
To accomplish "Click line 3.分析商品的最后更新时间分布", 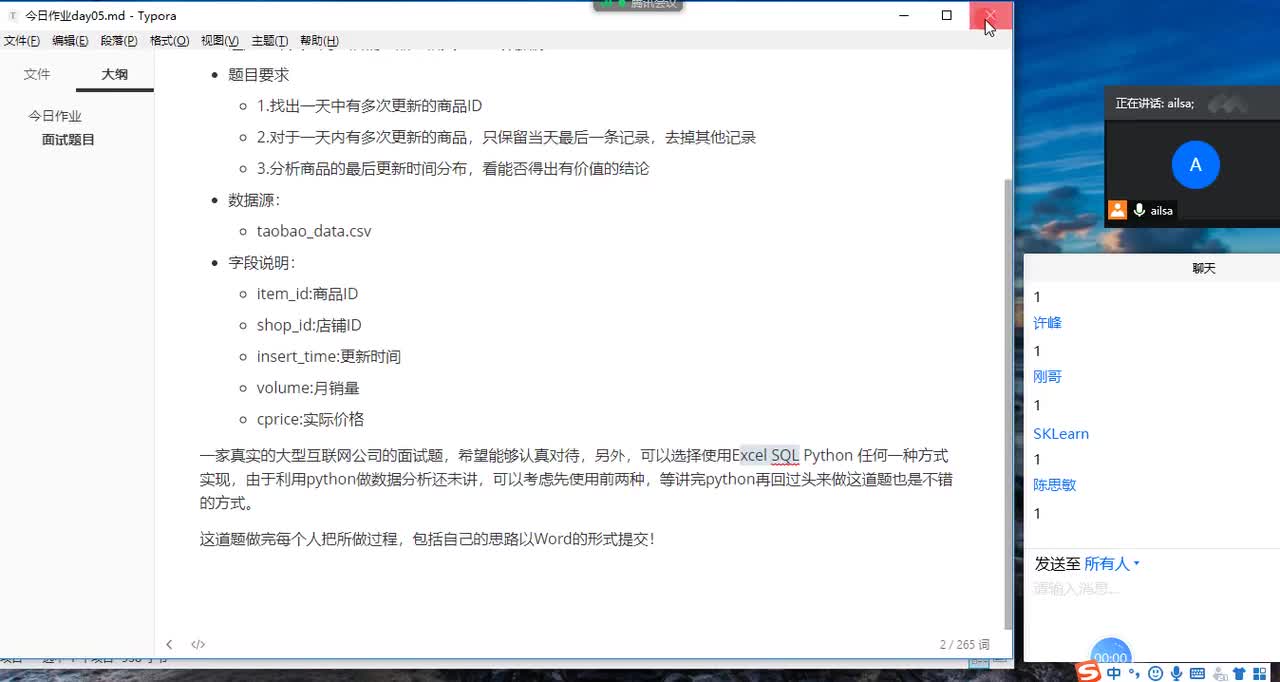I will point(453,169).
